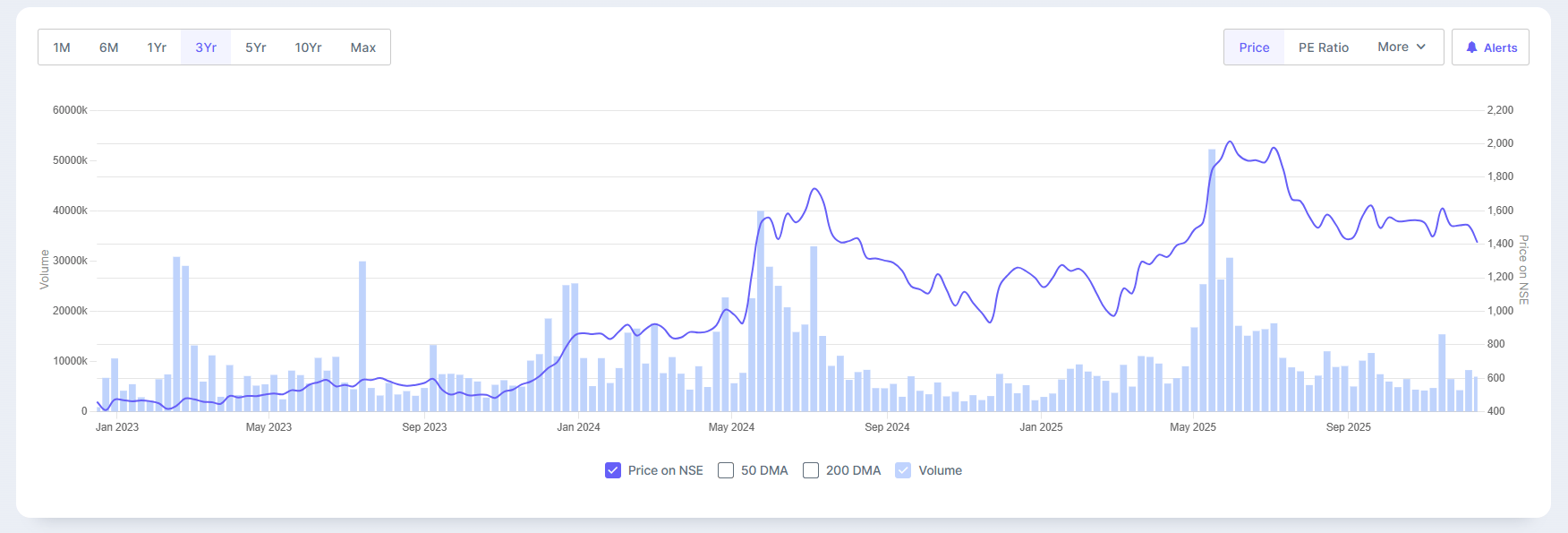Switch to the 6M time range
This screenshot has height=533, width=1568.
coord(108,47)
